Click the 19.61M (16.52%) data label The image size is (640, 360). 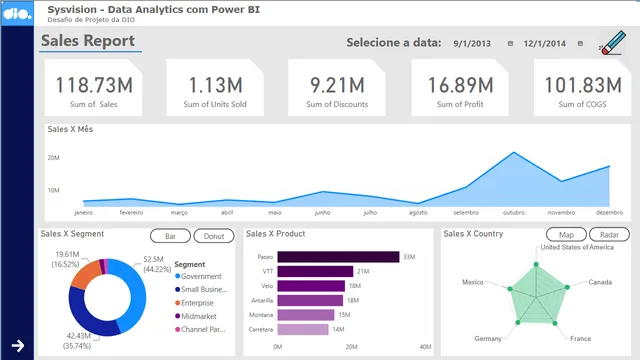click(65, 259)
